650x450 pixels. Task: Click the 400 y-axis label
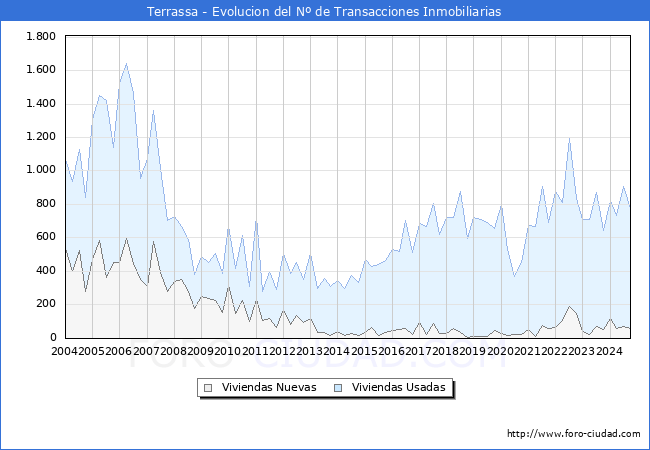tap(46, 270)
